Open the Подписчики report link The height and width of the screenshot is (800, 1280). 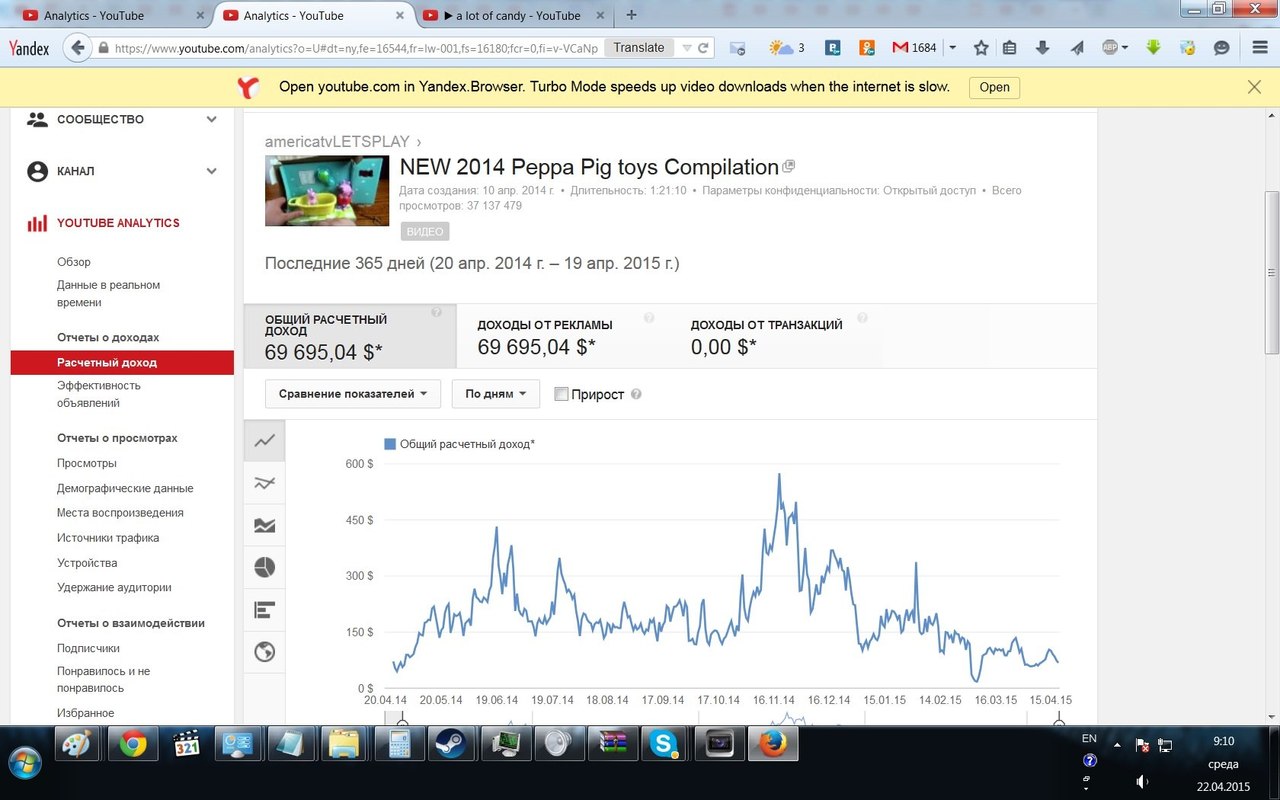[x=88, y=648]
